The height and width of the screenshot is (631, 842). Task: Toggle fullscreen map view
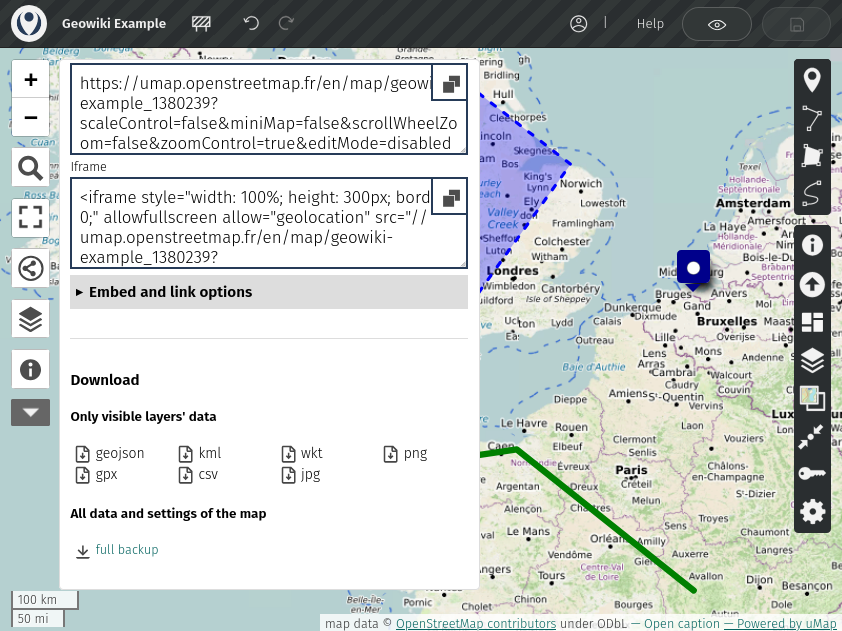30,218
